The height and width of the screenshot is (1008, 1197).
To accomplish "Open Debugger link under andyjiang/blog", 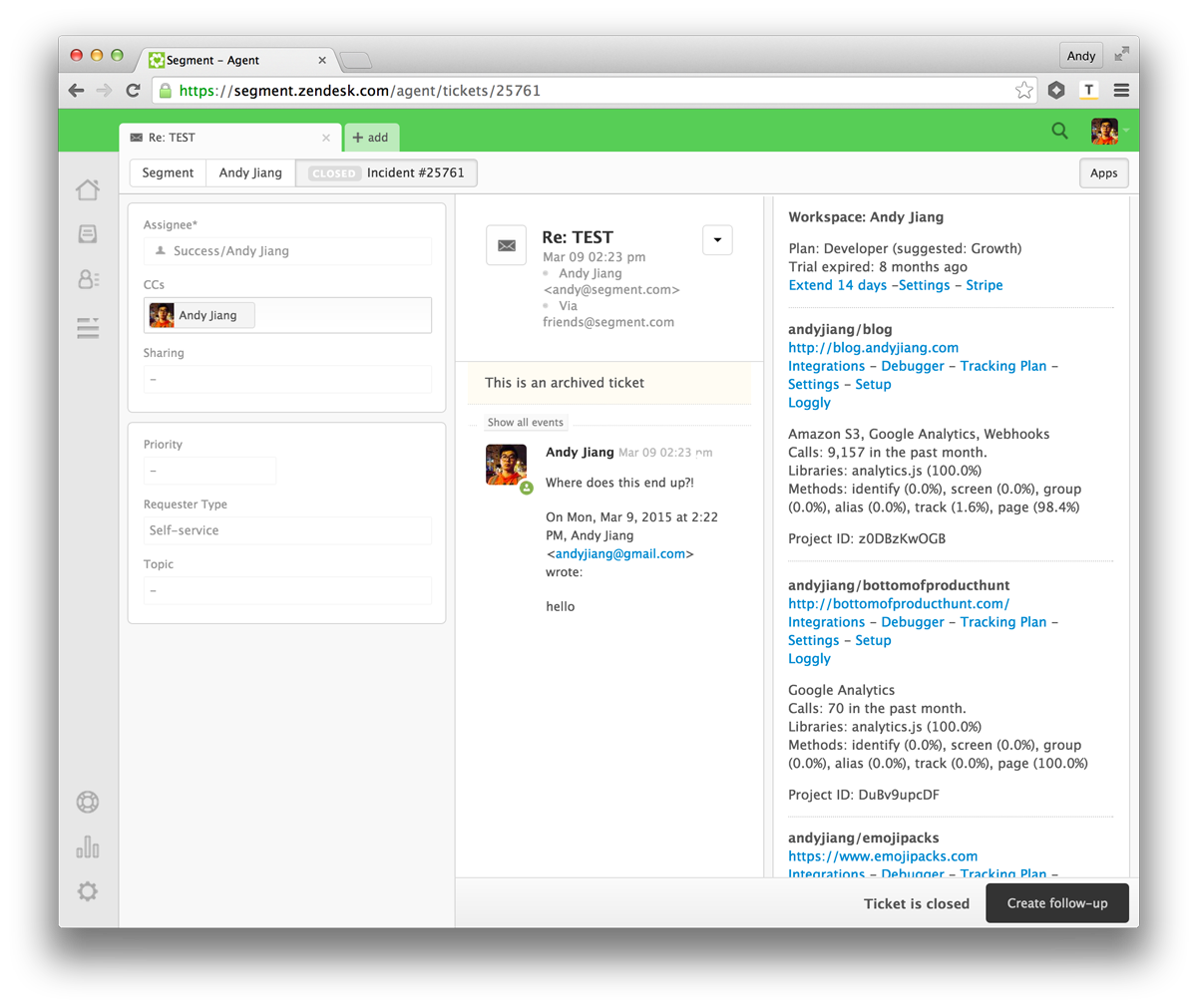I will pyautogui.click(x=913, y=366).
